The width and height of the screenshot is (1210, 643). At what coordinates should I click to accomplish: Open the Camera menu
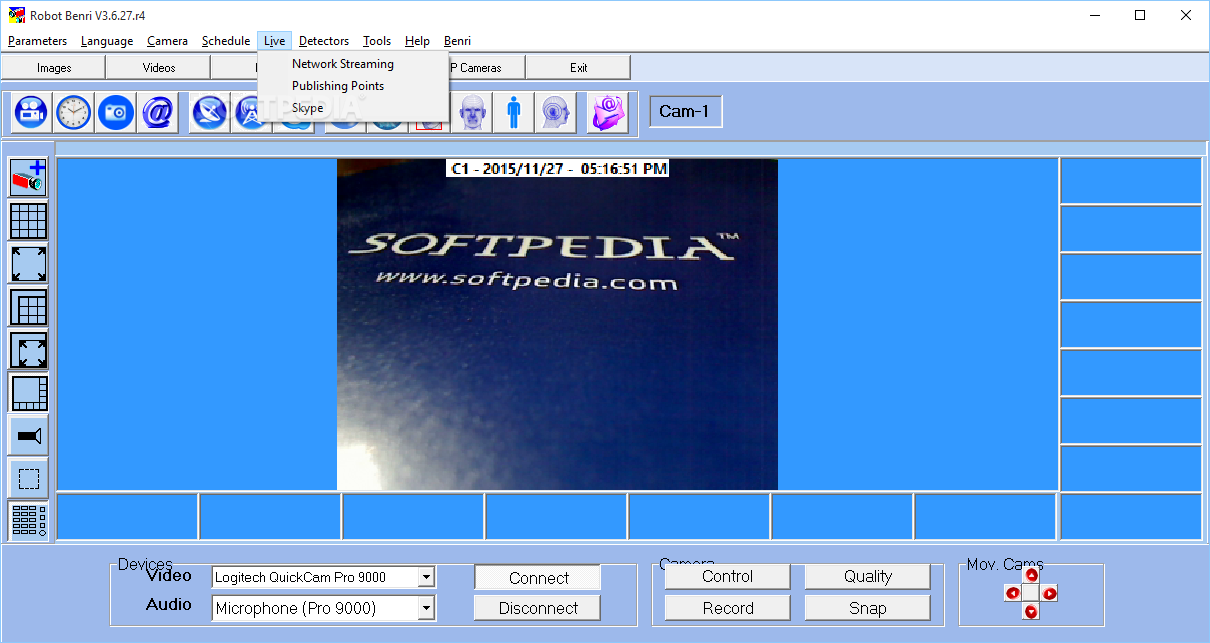click(167, 41)
